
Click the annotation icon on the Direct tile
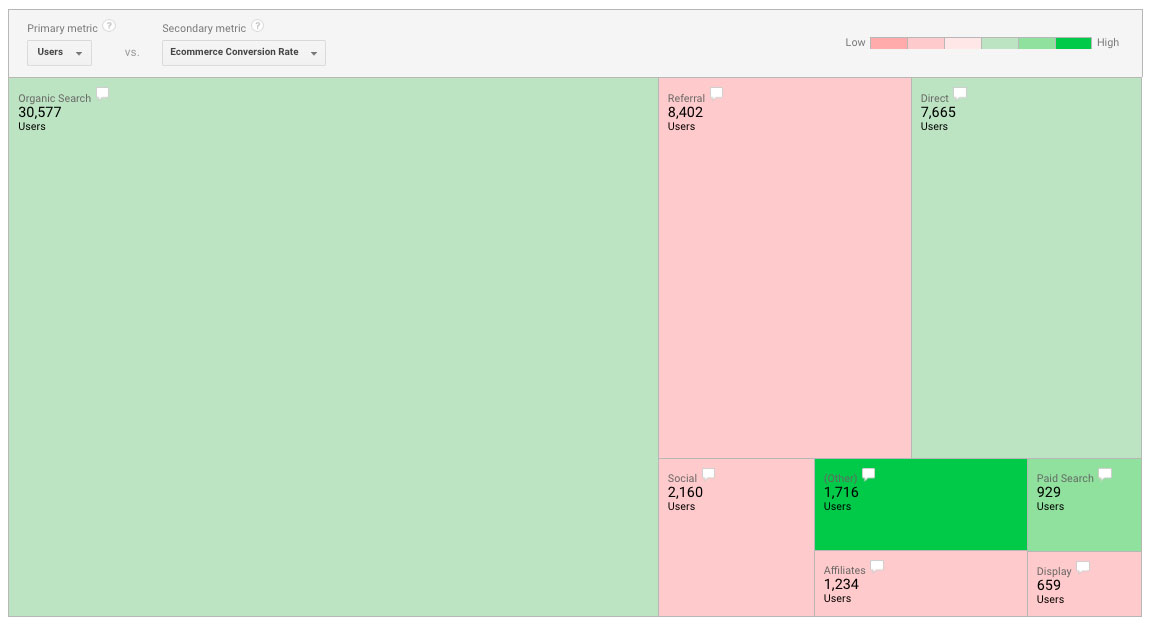pos(959,92)
